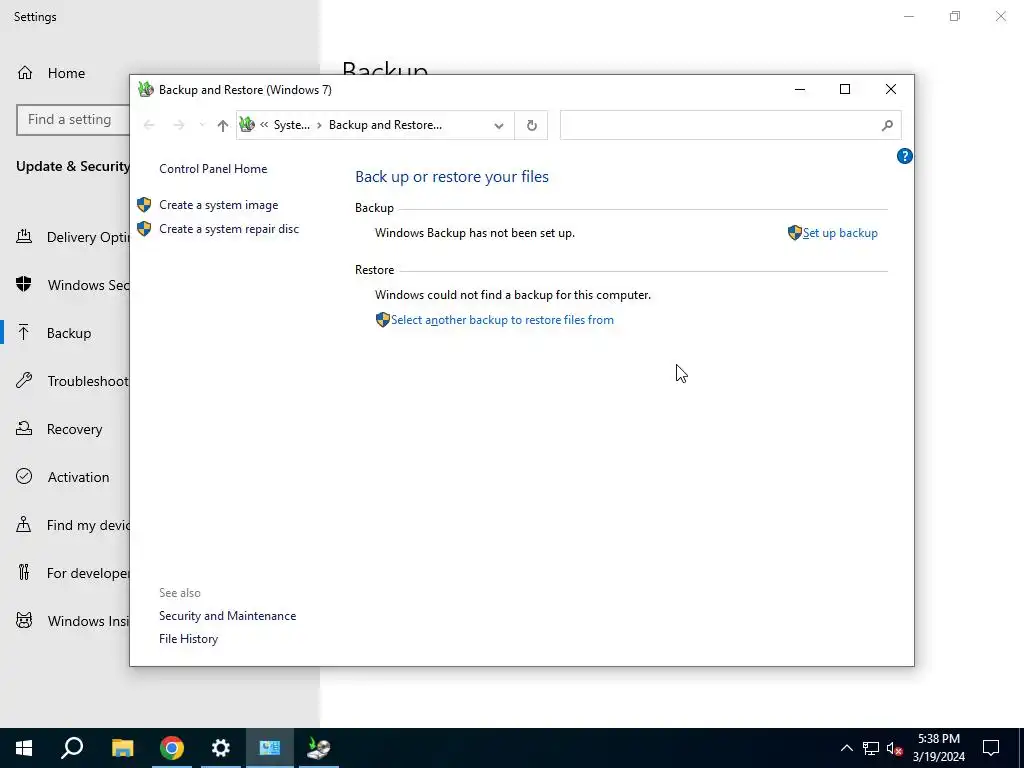The image size is (1024, 768).
Task: Click the Troubleshoot wrench icon in Settings
Action: 24,380
